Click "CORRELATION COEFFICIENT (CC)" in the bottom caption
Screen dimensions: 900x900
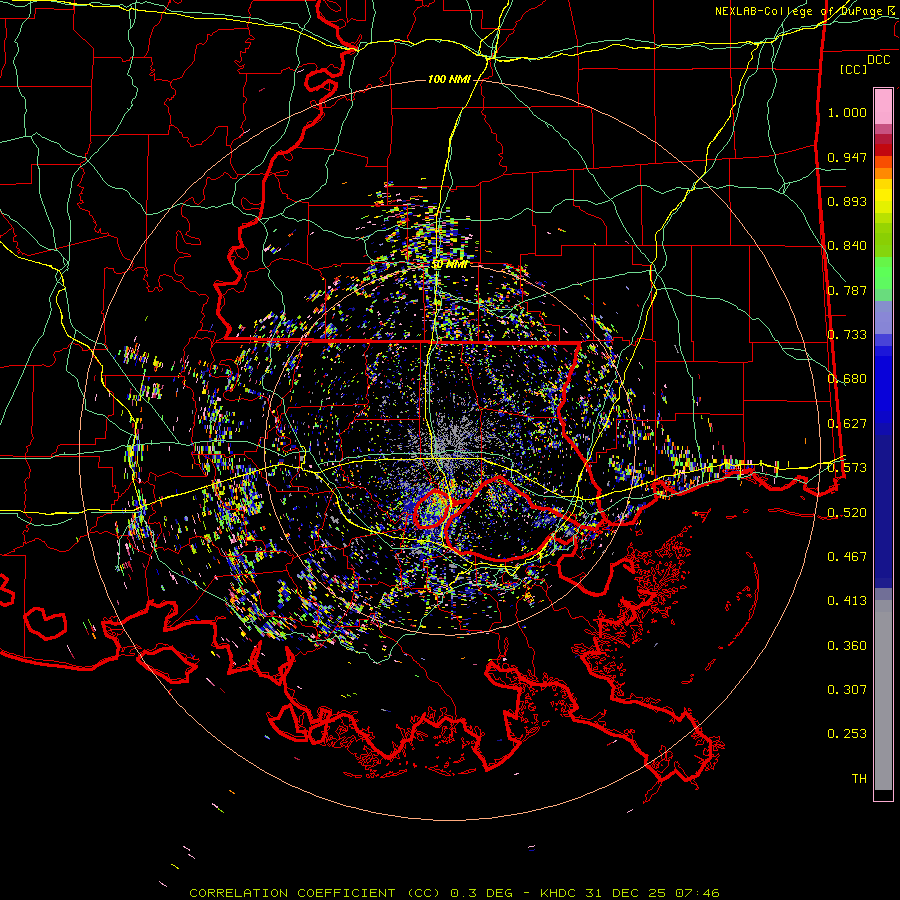coord(315,893)
